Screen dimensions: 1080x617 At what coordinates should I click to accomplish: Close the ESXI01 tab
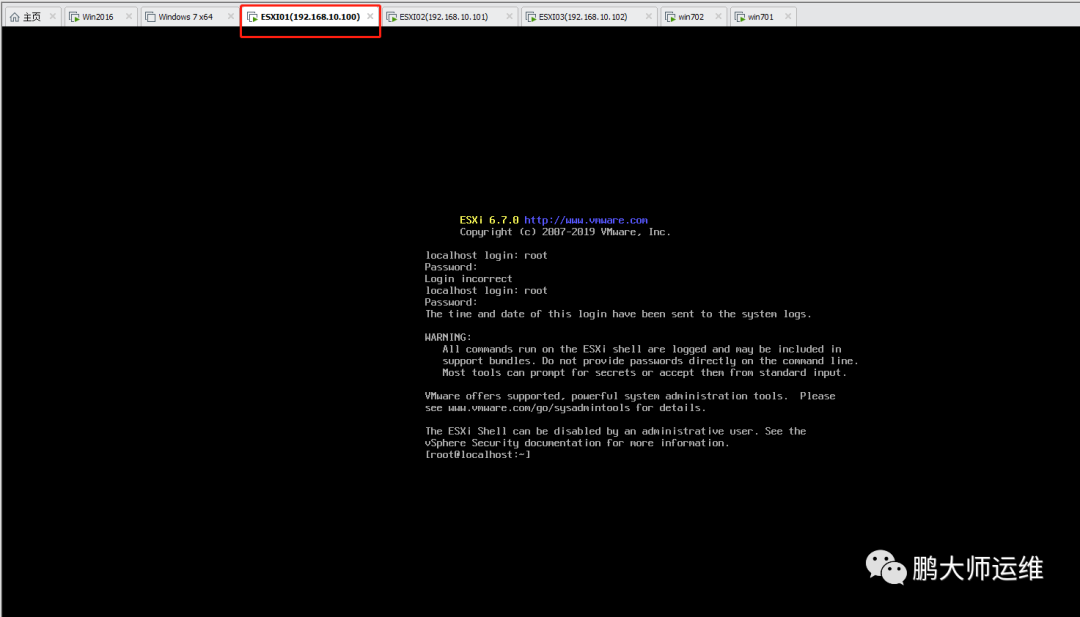tap(371, 17)
